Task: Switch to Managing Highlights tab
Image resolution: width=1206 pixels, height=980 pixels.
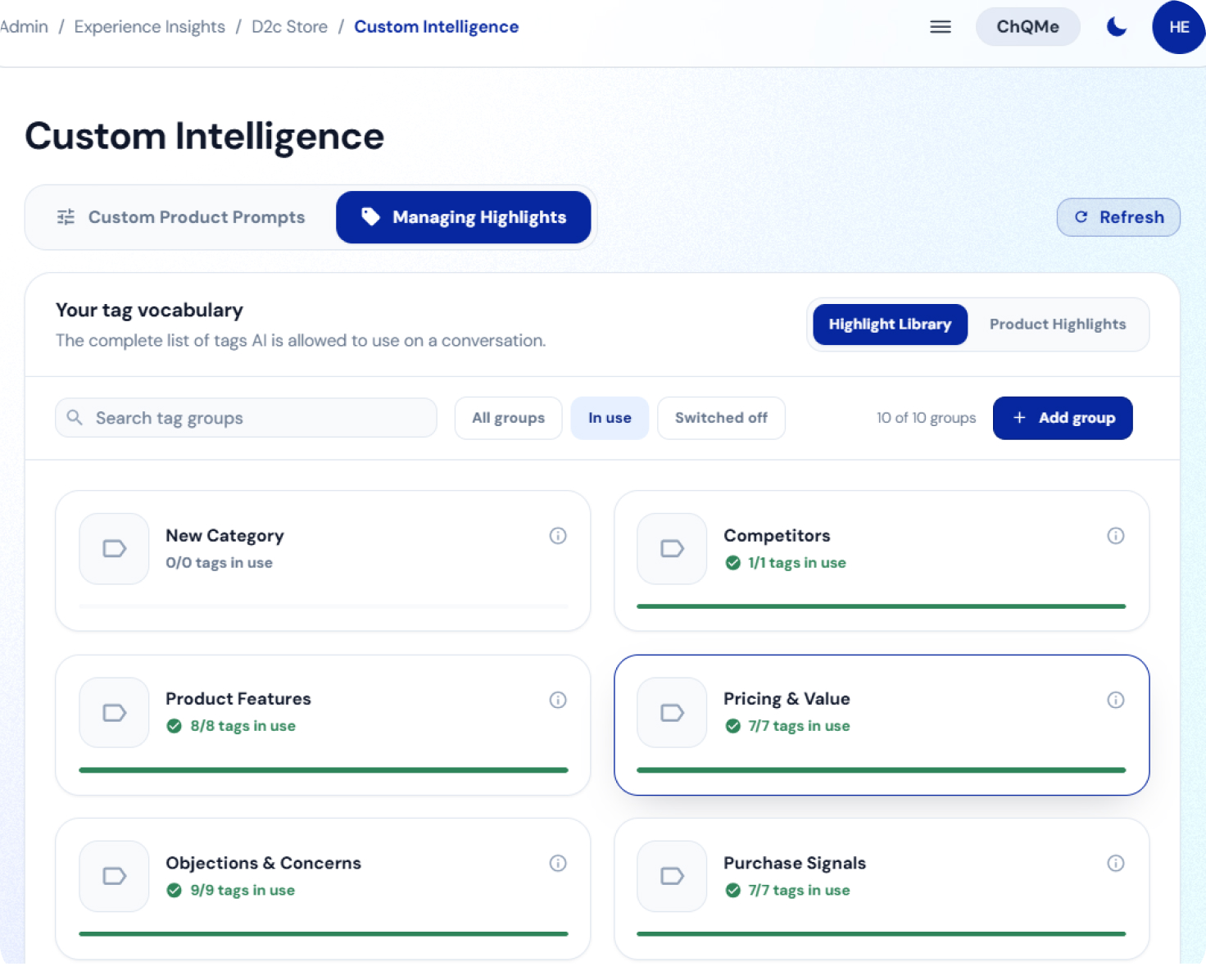Action: [463, 217]
